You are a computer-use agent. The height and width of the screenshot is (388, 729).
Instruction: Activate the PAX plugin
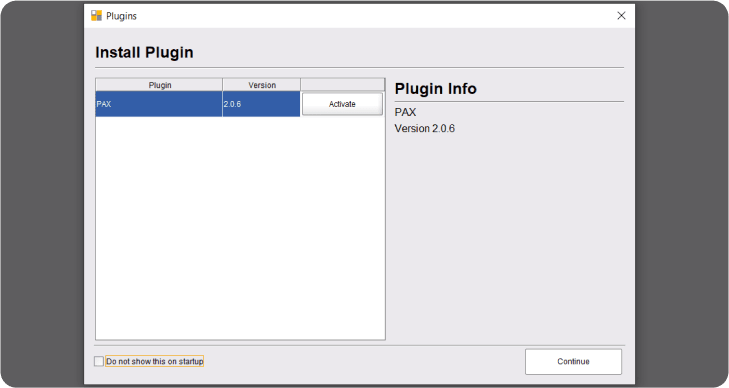[x=342, y=104]
